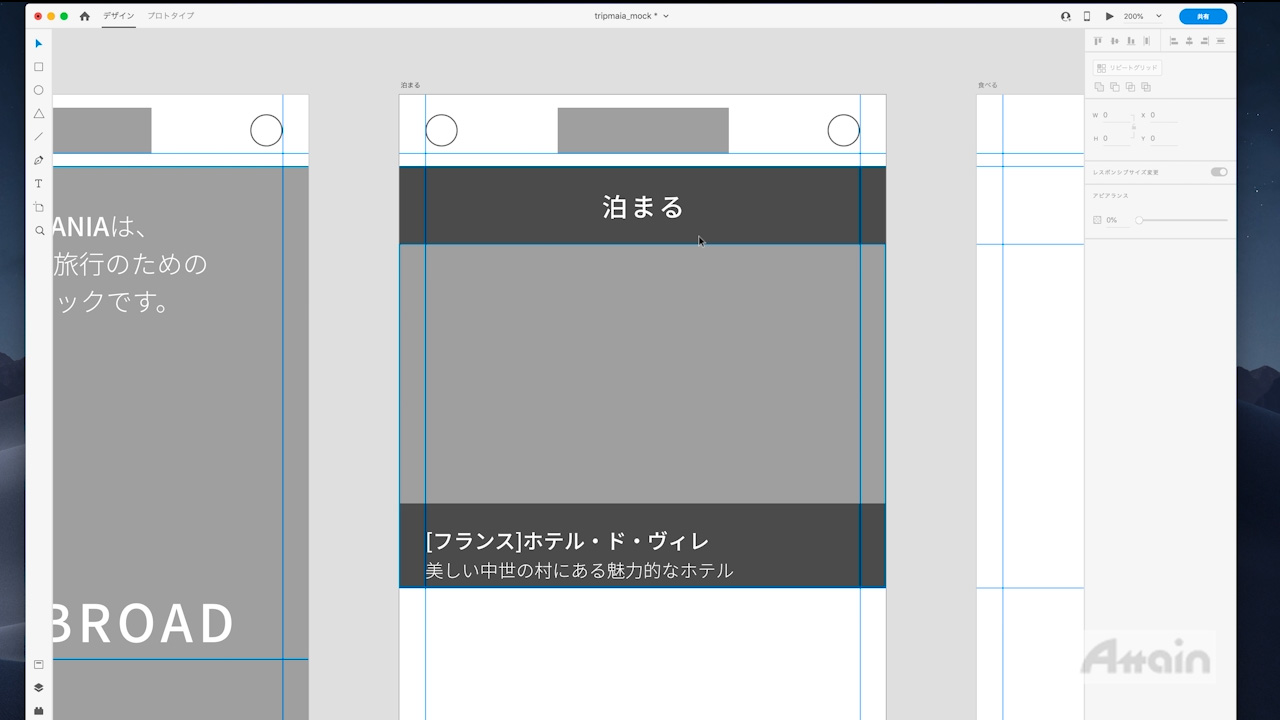Screen dimensions: 1280x720
Task: Click the desktop preview play button
Action: coord(1109,16)
